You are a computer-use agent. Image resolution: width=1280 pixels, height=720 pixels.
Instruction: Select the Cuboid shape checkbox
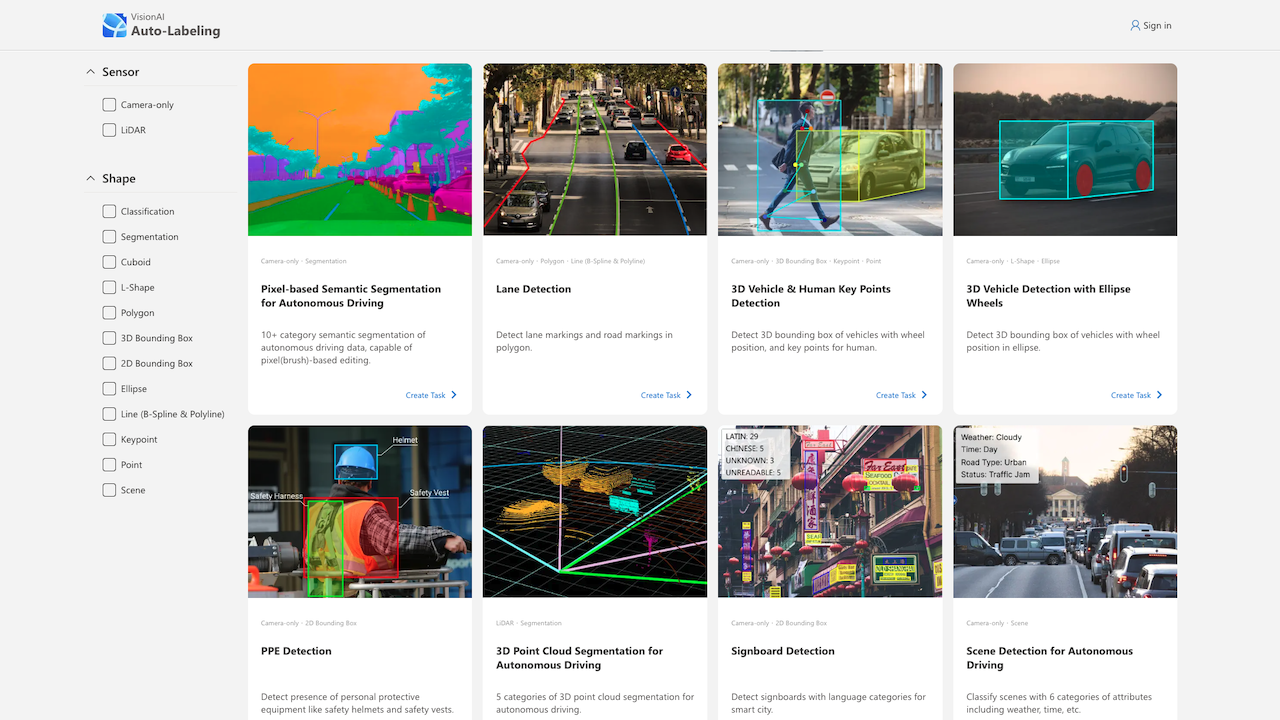point(109,262)
